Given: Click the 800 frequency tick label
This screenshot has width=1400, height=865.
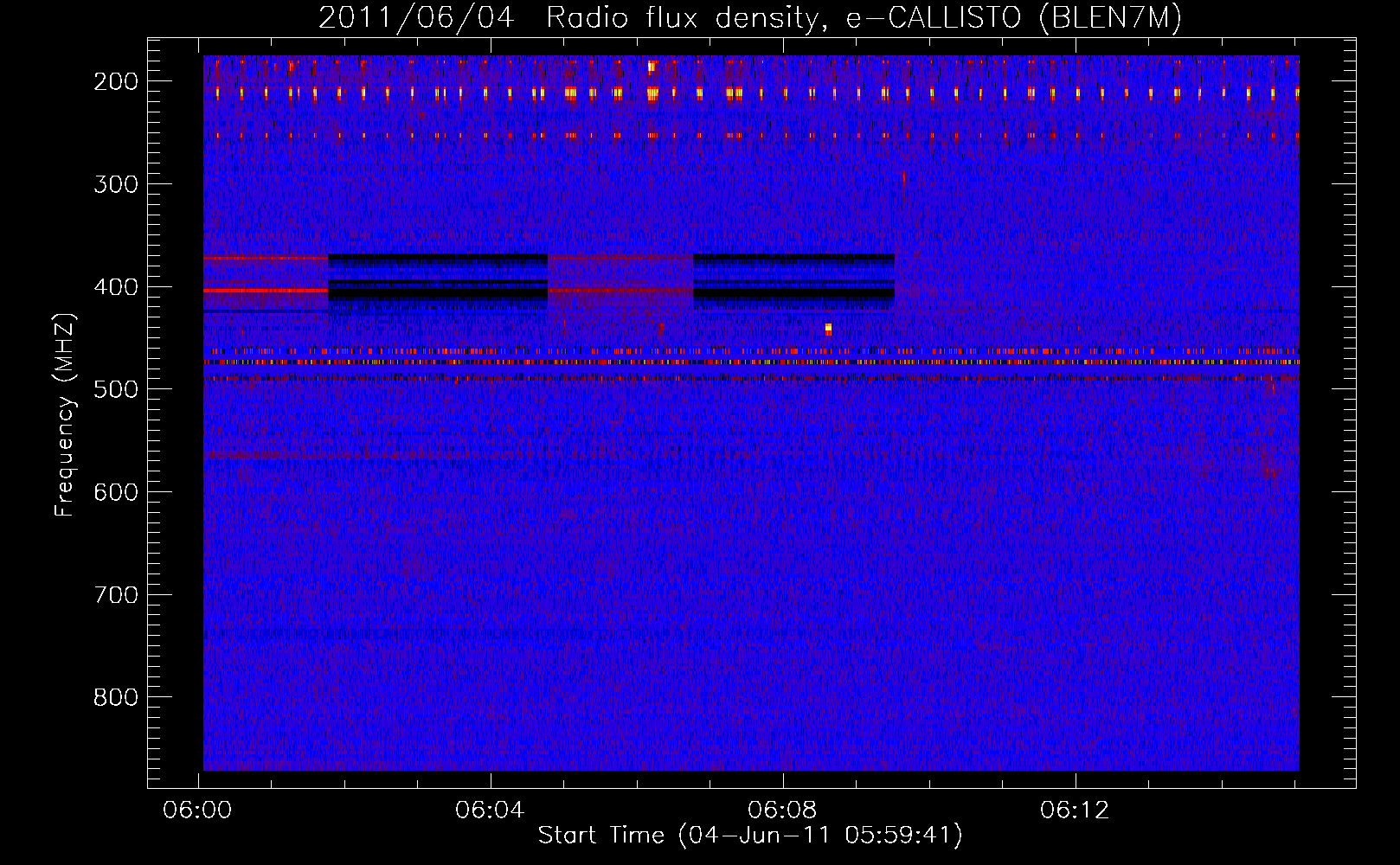Looking at the screenshot, I should [116, 697].
